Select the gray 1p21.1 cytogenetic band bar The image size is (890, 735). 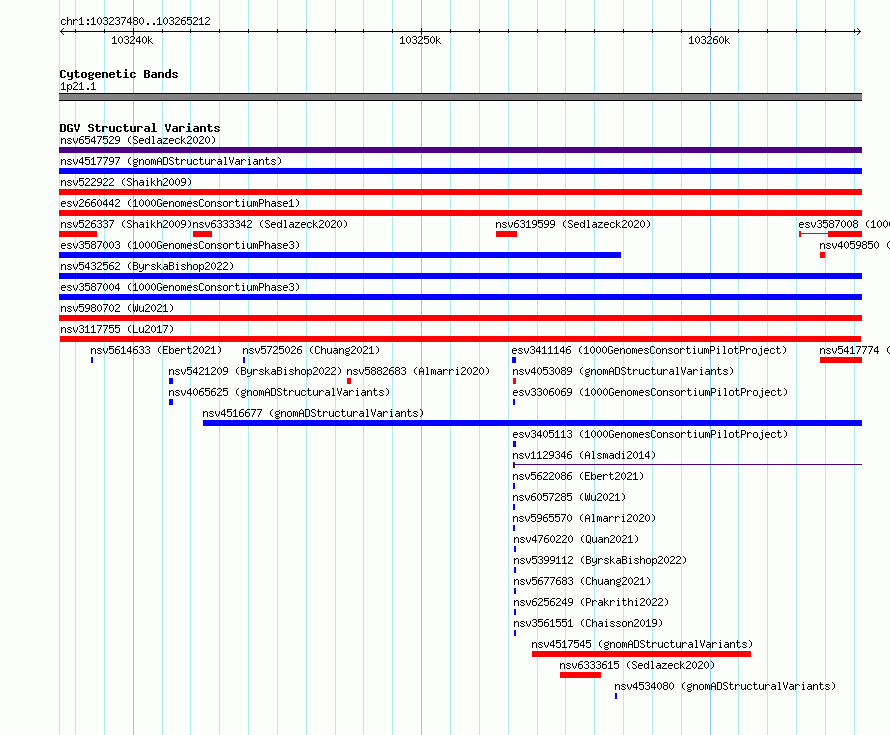coord(460,97)
